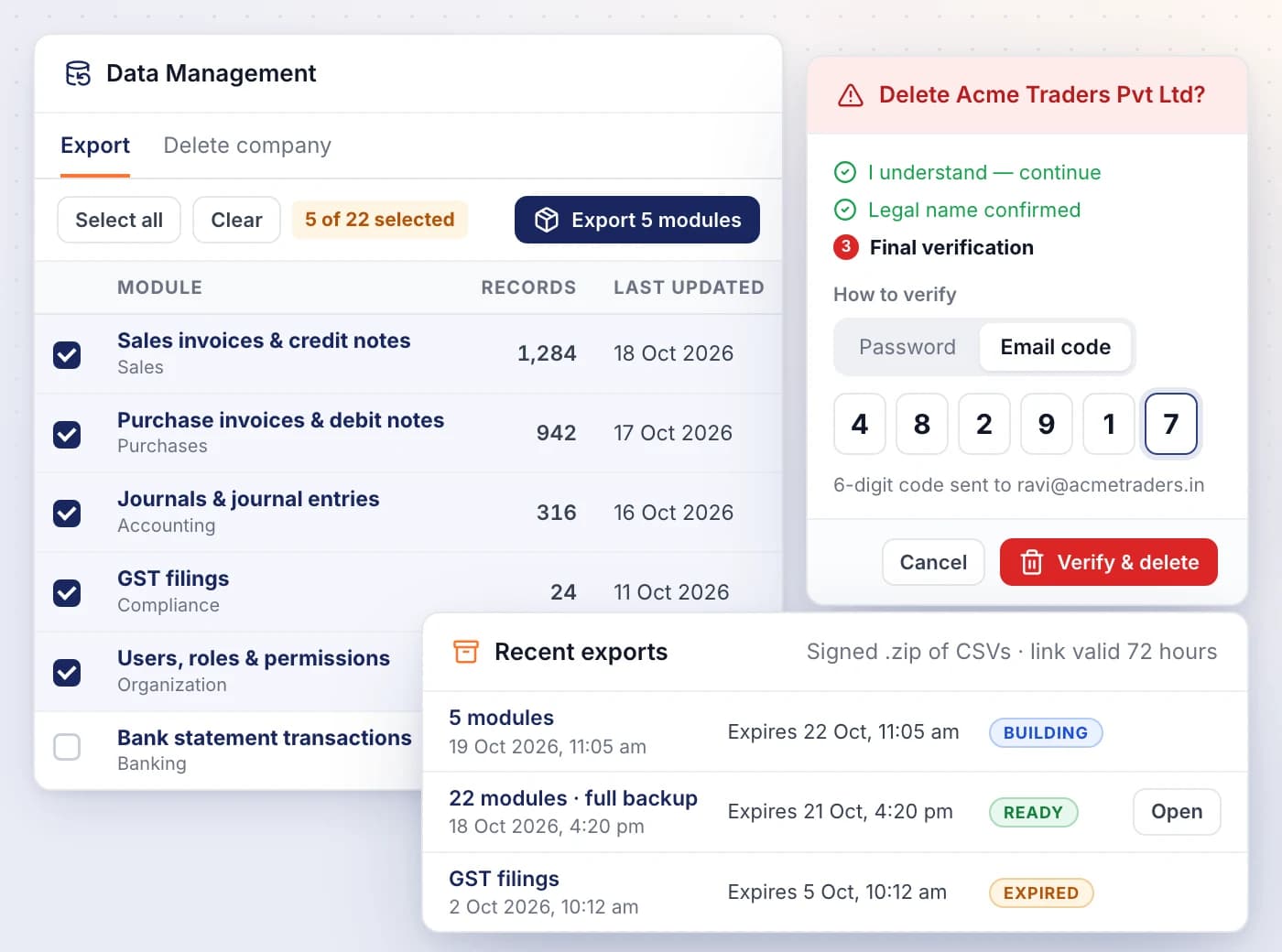This screenshot has width=1282, height=952.
Task: Click the 22 modules · full backup title
Action: 573,798
